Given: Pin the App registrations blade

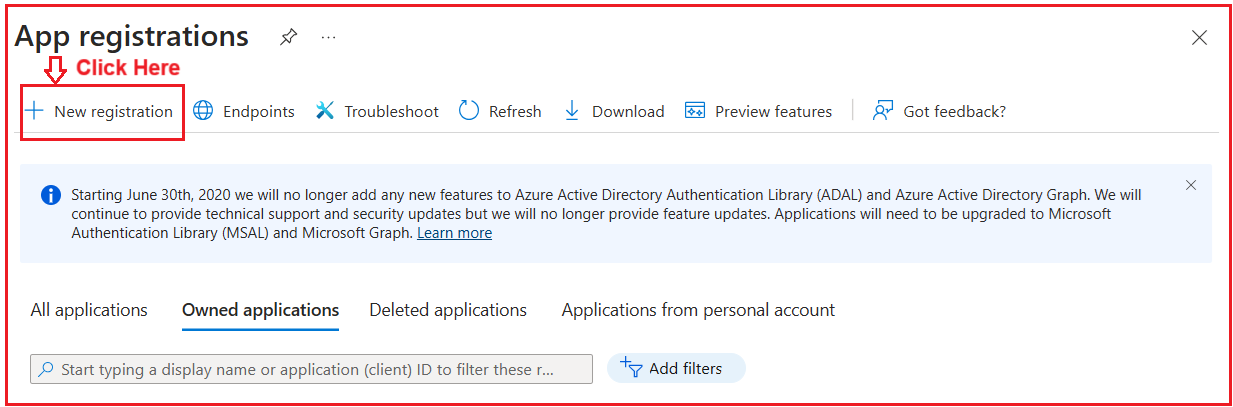Looking at the screenshot, I should (288, 38).
